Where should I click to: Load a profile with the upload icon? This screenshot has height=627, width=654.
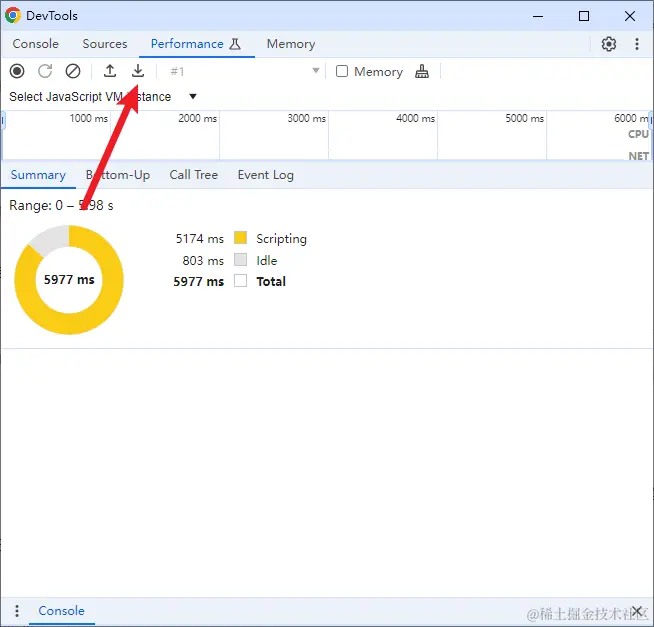pyautogui.click(x=110, y=71)
